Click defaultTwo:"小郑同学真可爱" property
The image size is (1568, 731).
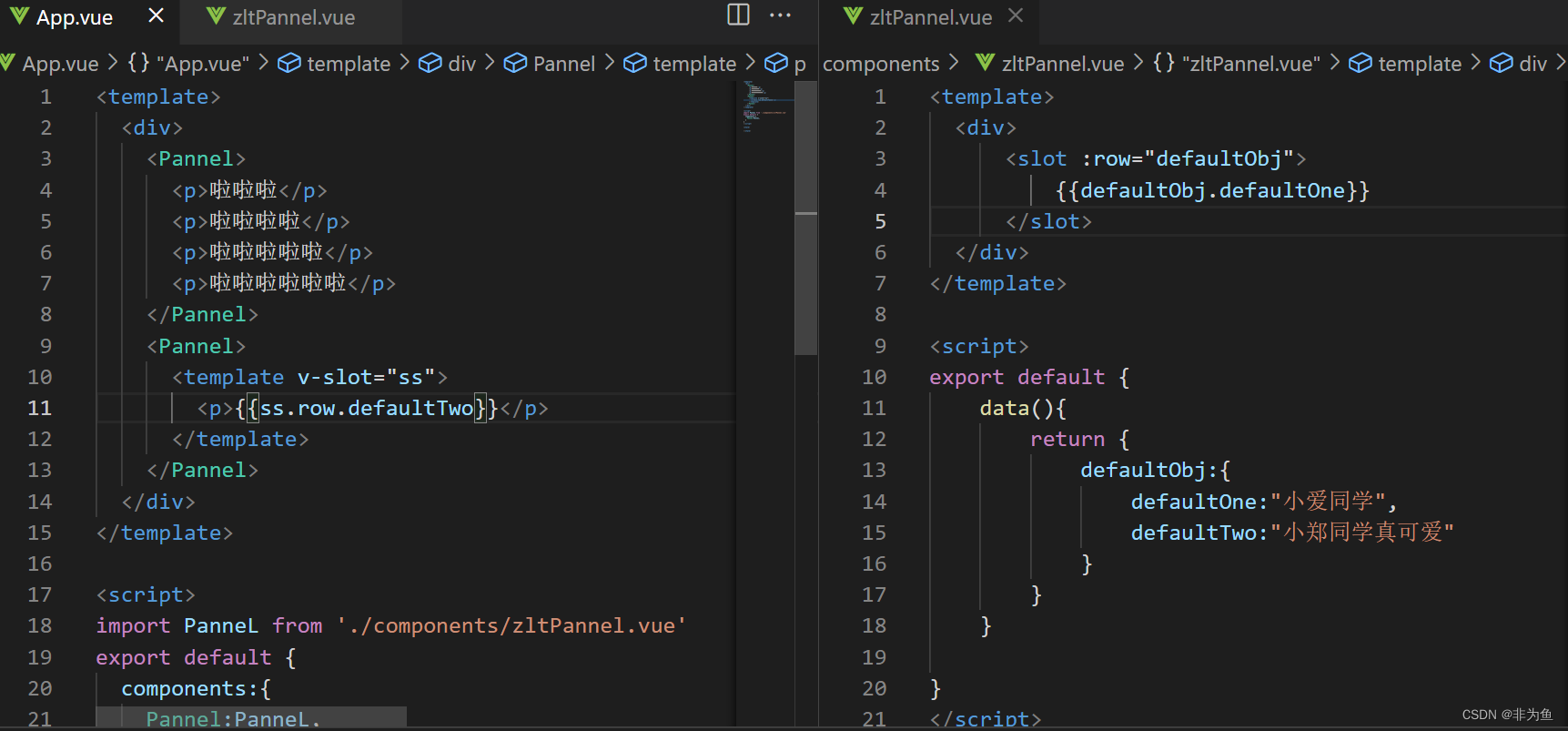pyautogui.click(x=1292, y=533)
